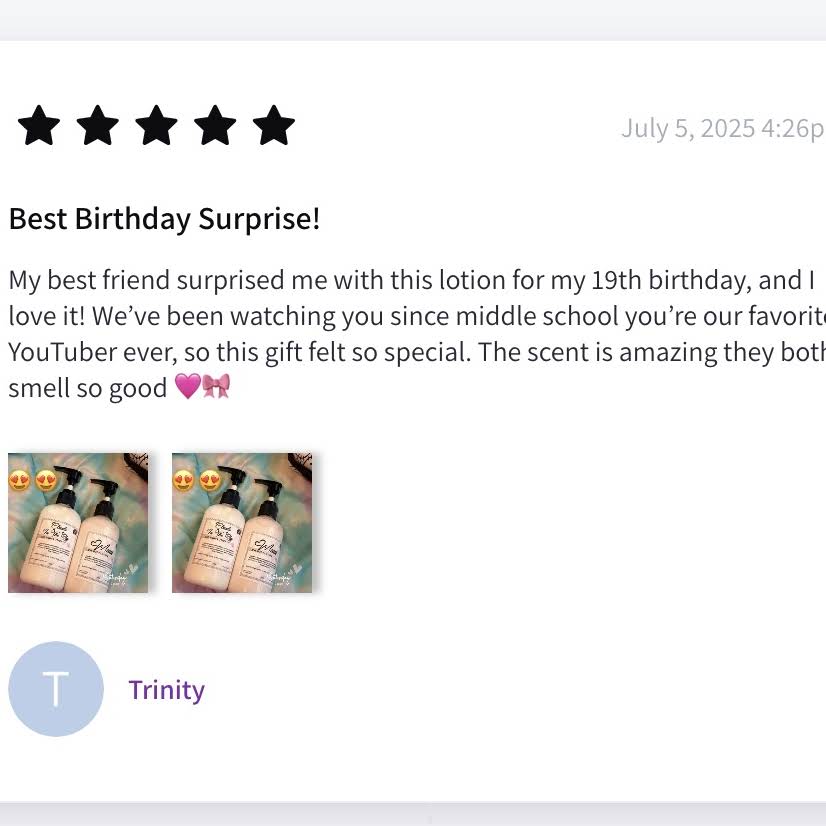Click Trinity's round 'T' avatar
Screen dimensions: 826x826
click(56, 689)
